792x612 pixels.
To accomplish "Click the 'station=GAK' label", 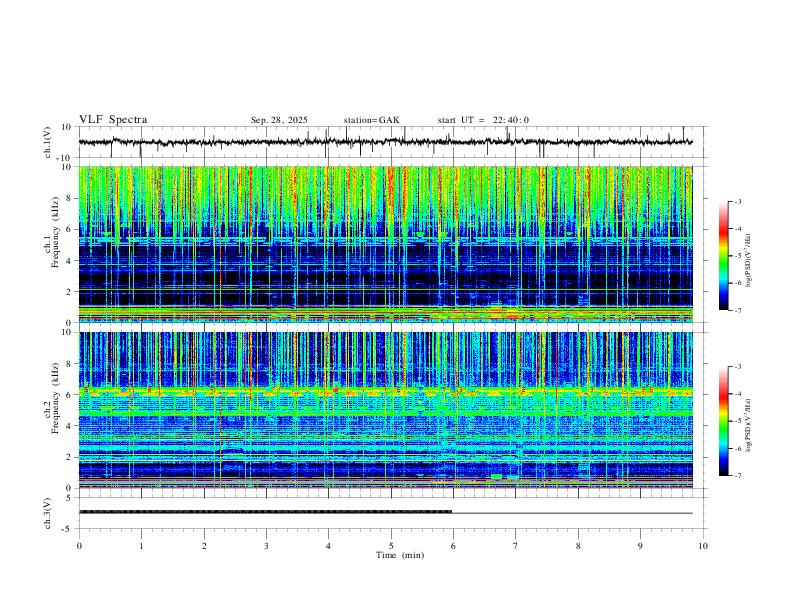I will click(371, 120).
